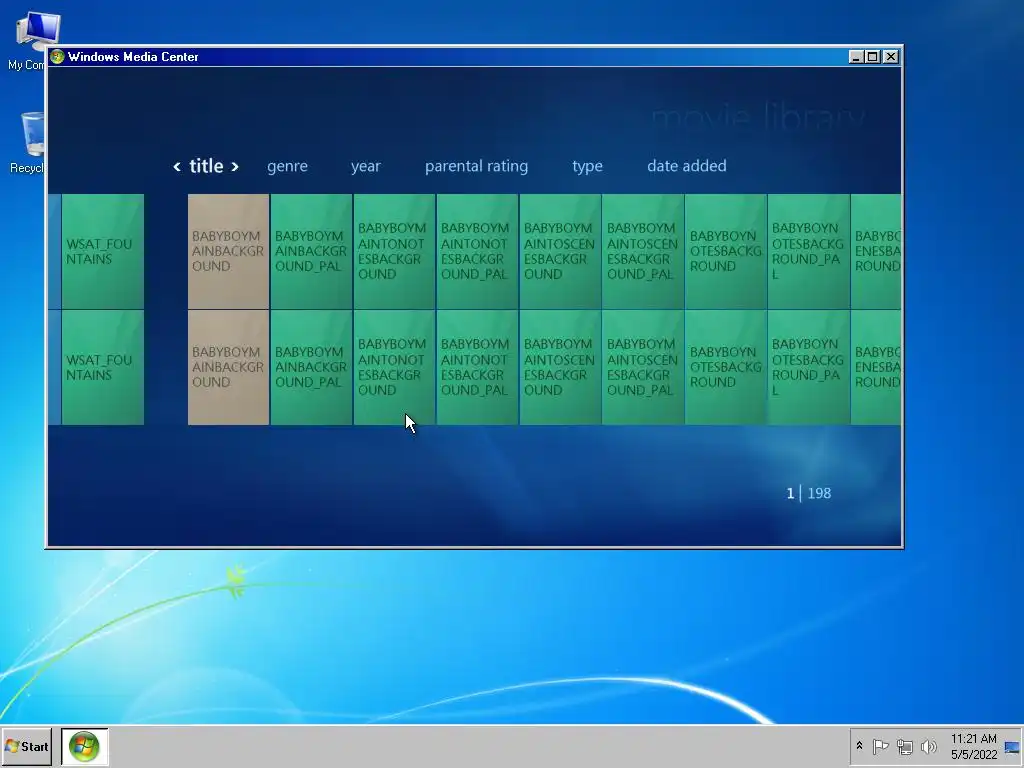
Task: Open bottom-row BABYBOYNOTESBACKGROUND_PAL tile
Action: pyautogui.click(x=809, y=368)
